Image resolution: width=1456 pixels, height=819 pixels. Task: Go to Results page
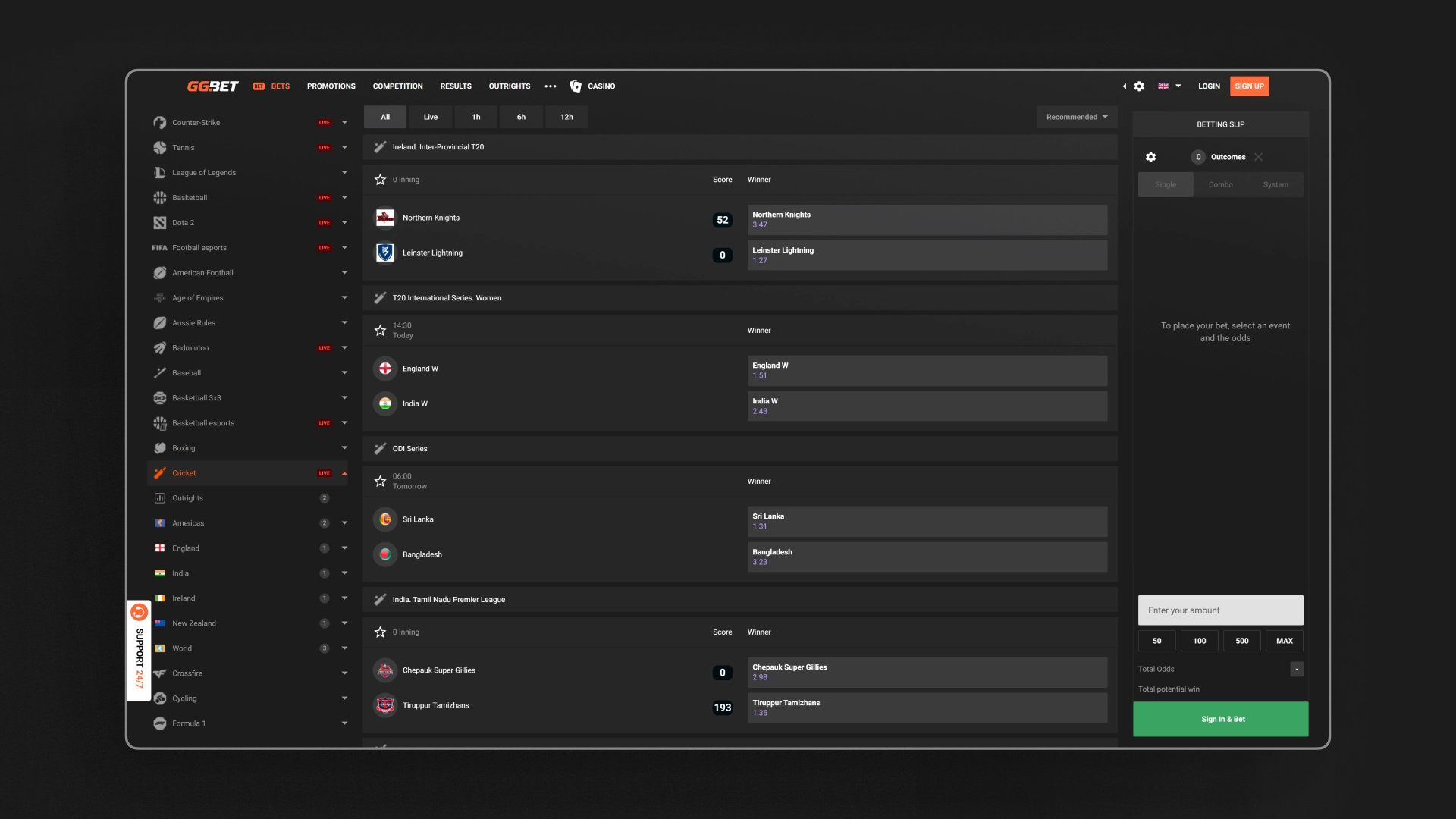pos(456,86)
